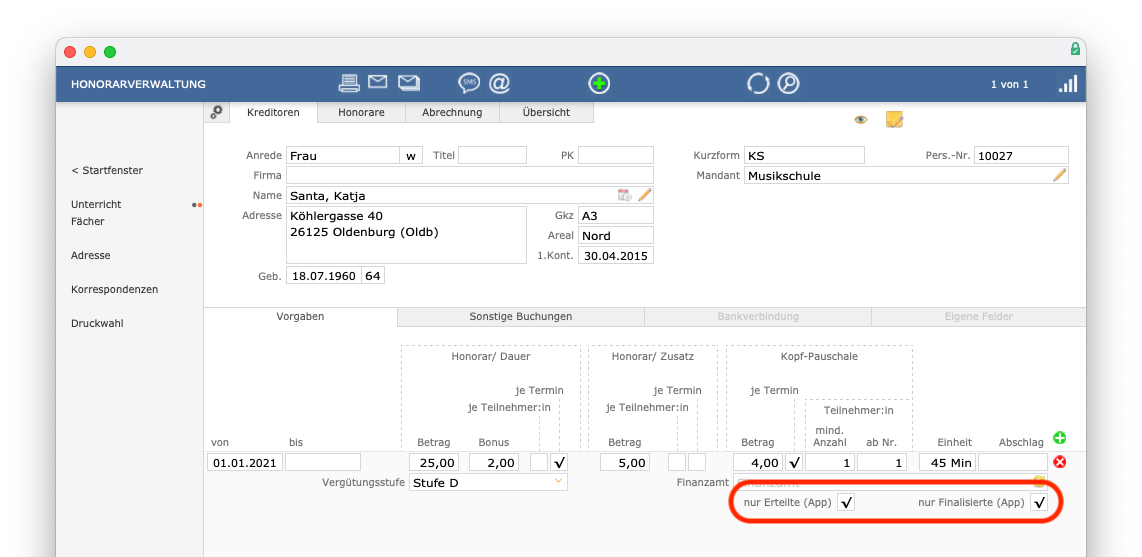The width and height of the screenshot is (1142, 557).
Task: Click pencil icon in Mandant field
Action: (1060, 175)
